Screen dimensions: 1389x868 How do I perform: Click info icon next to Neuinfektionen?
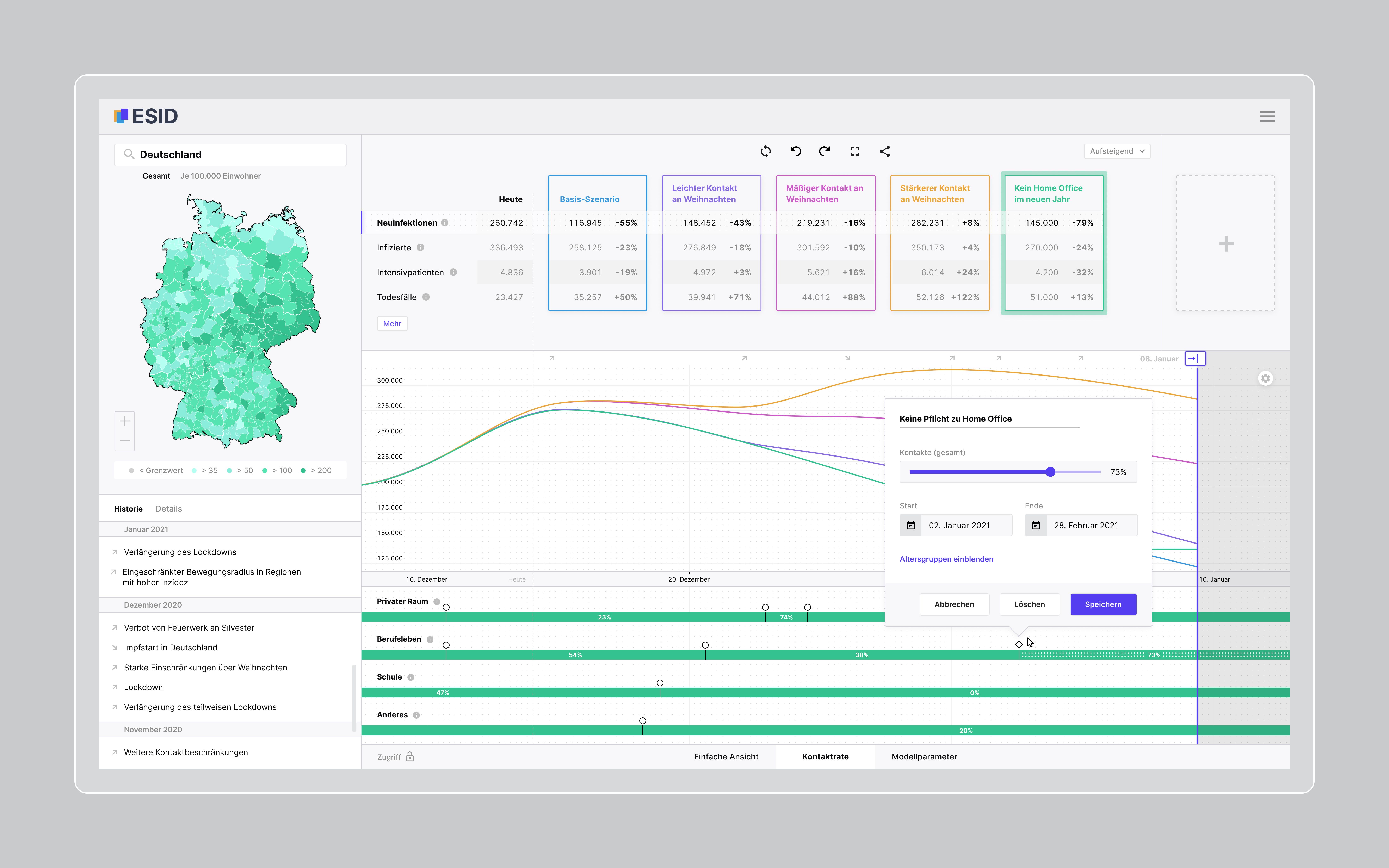tap(445, 223)
